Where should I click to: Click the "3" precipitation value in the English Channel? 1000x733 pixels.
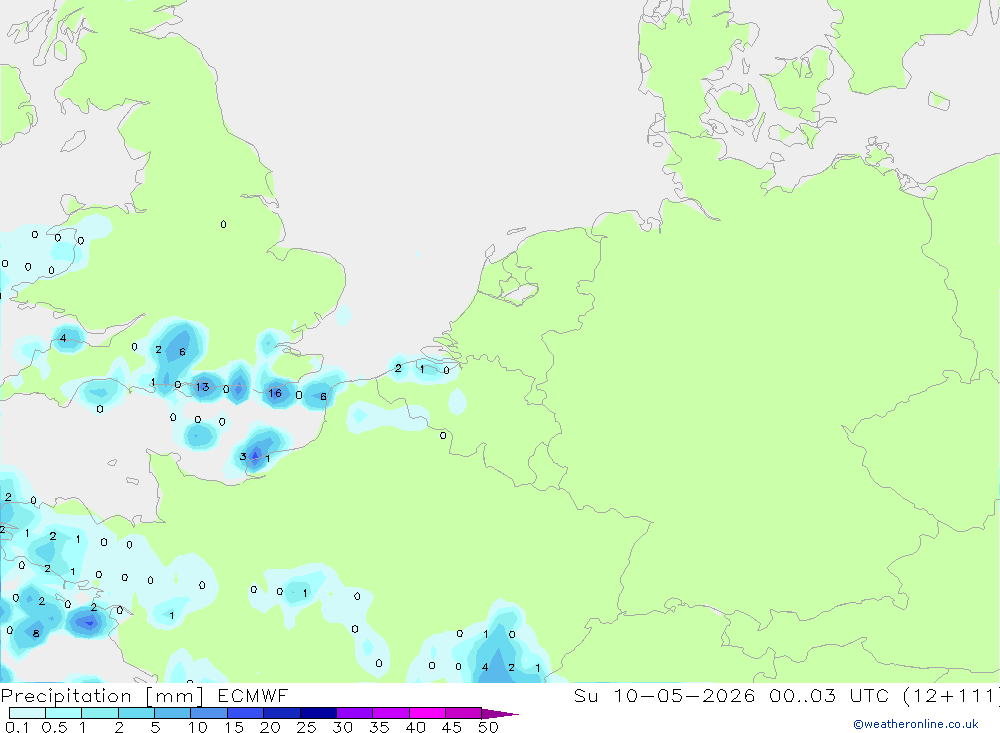pyautogui.click(x=243, y=456)
